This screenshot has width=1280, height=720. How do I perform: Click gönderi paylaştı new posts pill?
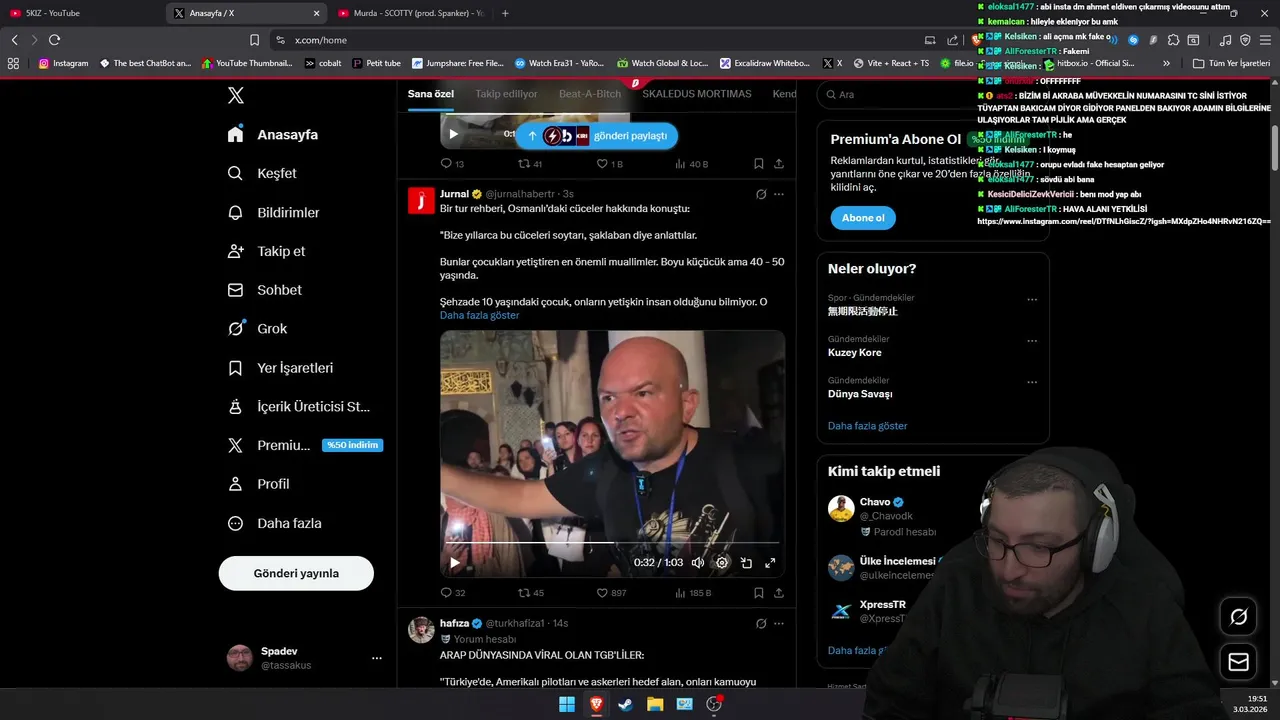click(596, 136)
